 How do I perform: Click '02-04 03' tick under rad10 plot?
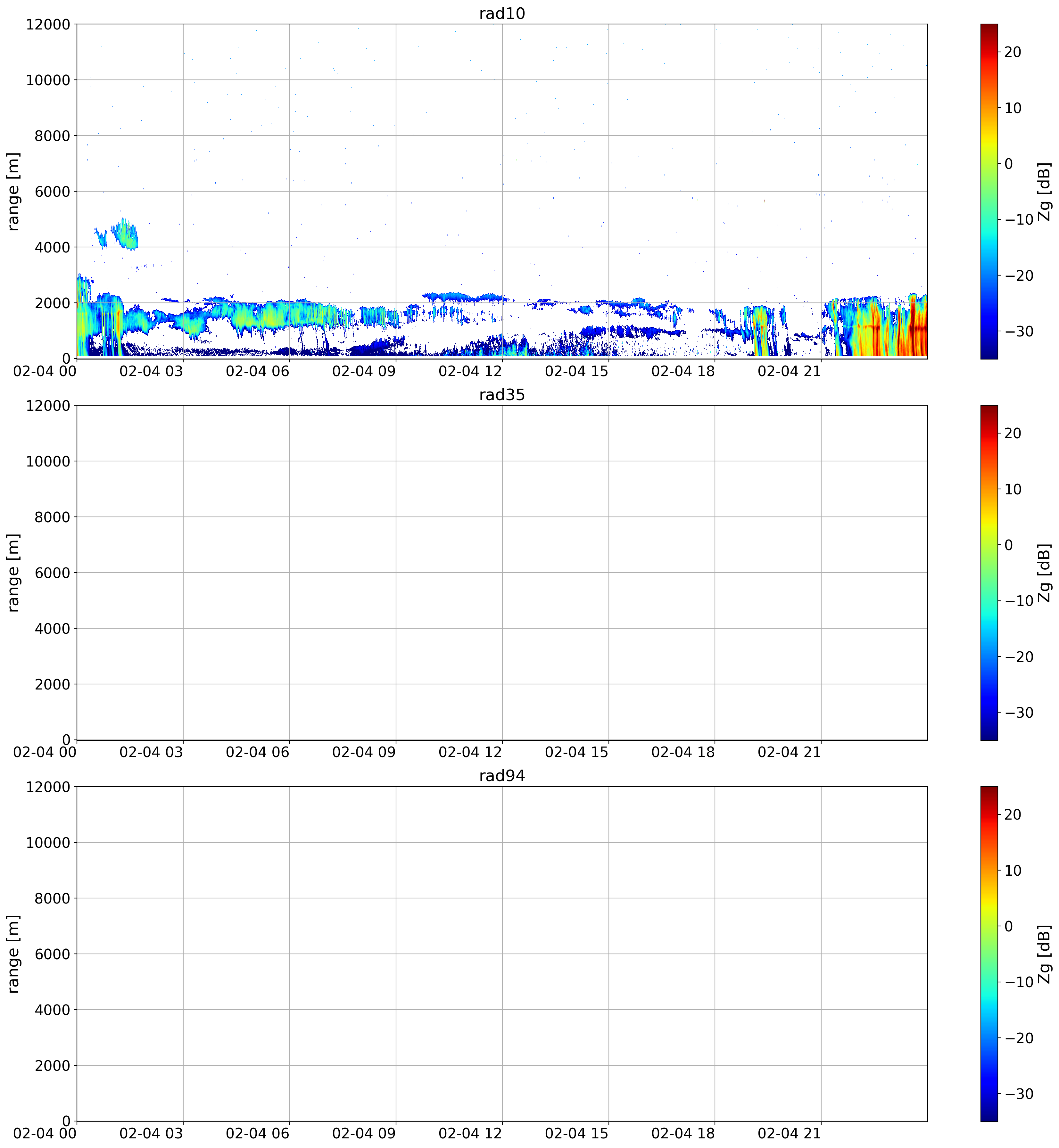click(151, 371)
